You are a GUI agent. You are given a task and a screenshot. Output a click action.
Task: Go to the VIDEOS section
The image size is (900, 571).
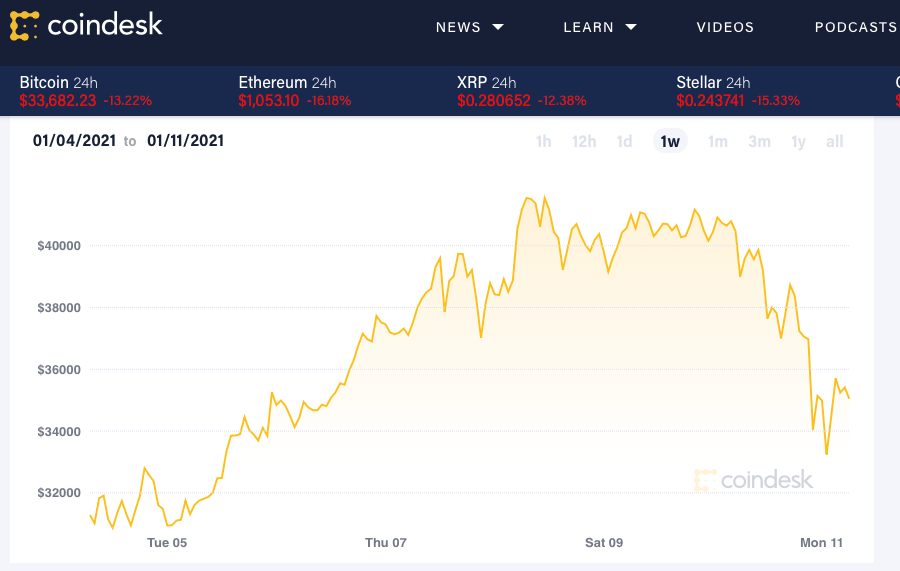tap(725, 27)
